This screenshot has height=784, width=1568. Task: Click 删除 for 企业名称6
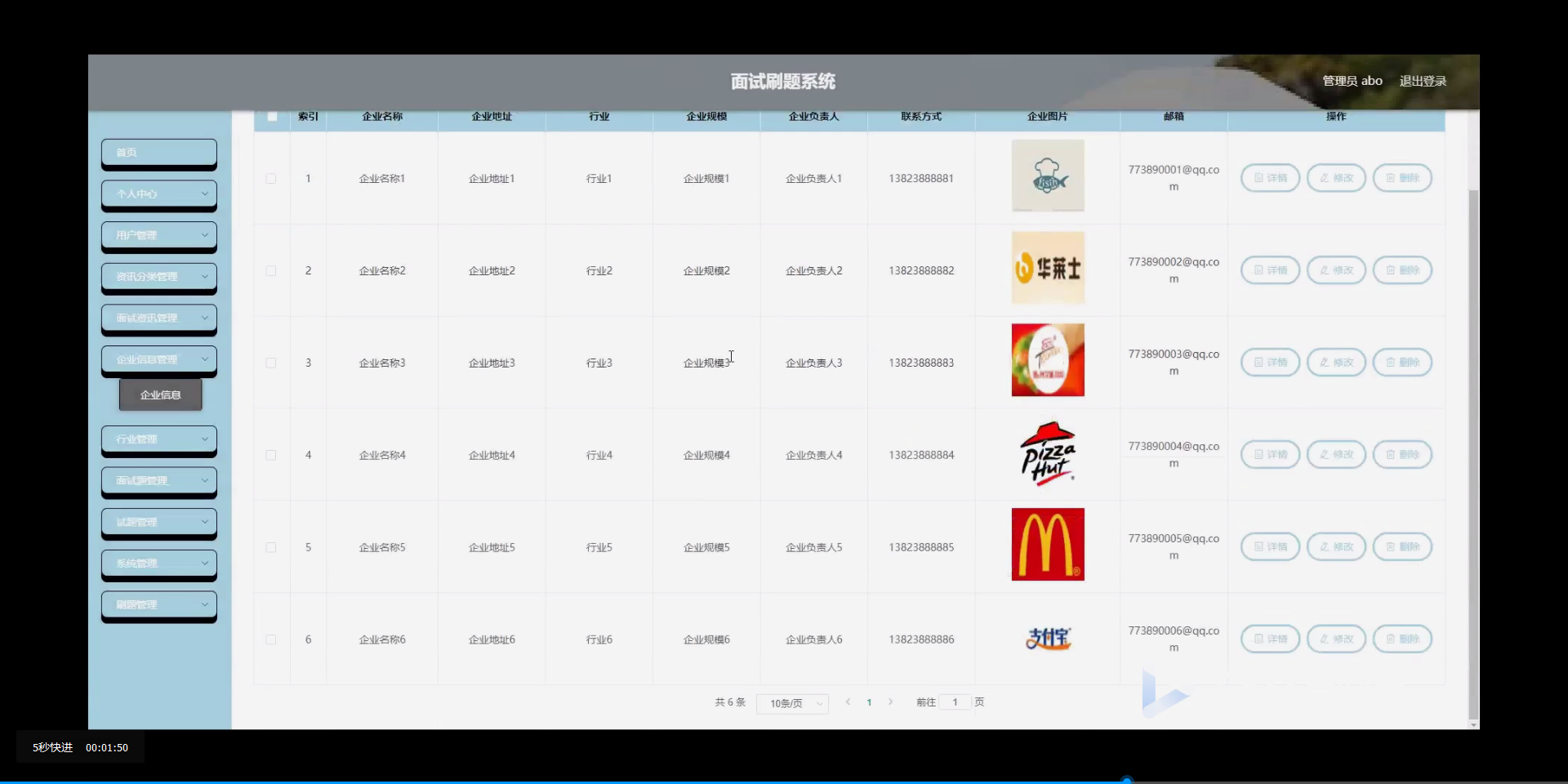[1402, 639]
